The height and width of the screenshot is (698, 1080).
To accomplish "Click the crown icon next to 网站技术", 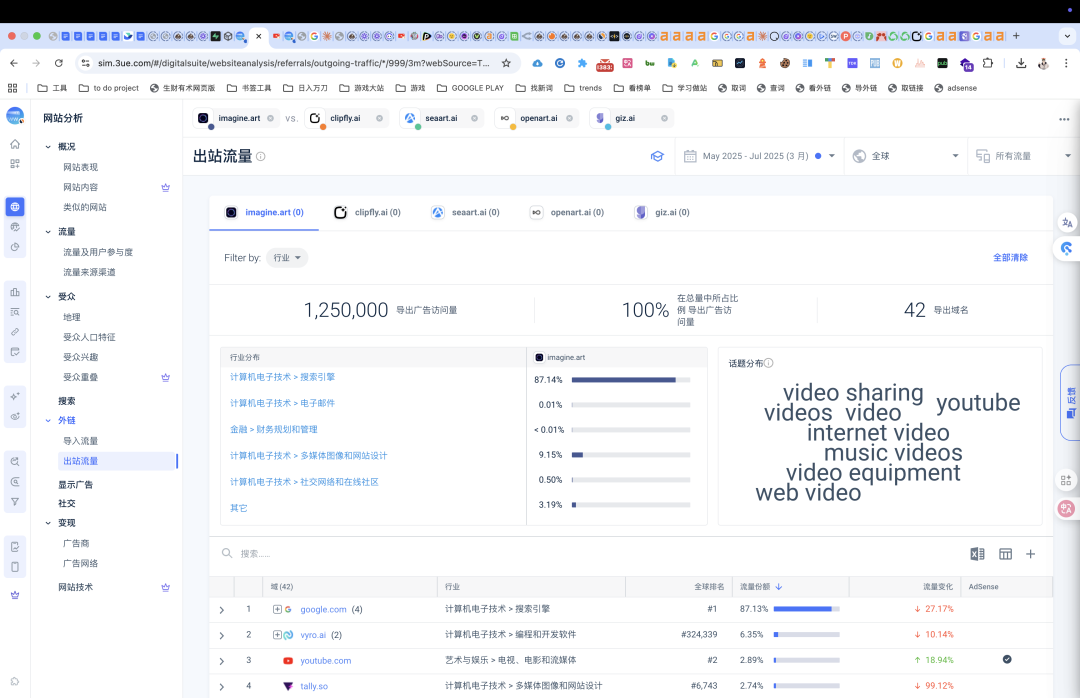I will (165, 588).
